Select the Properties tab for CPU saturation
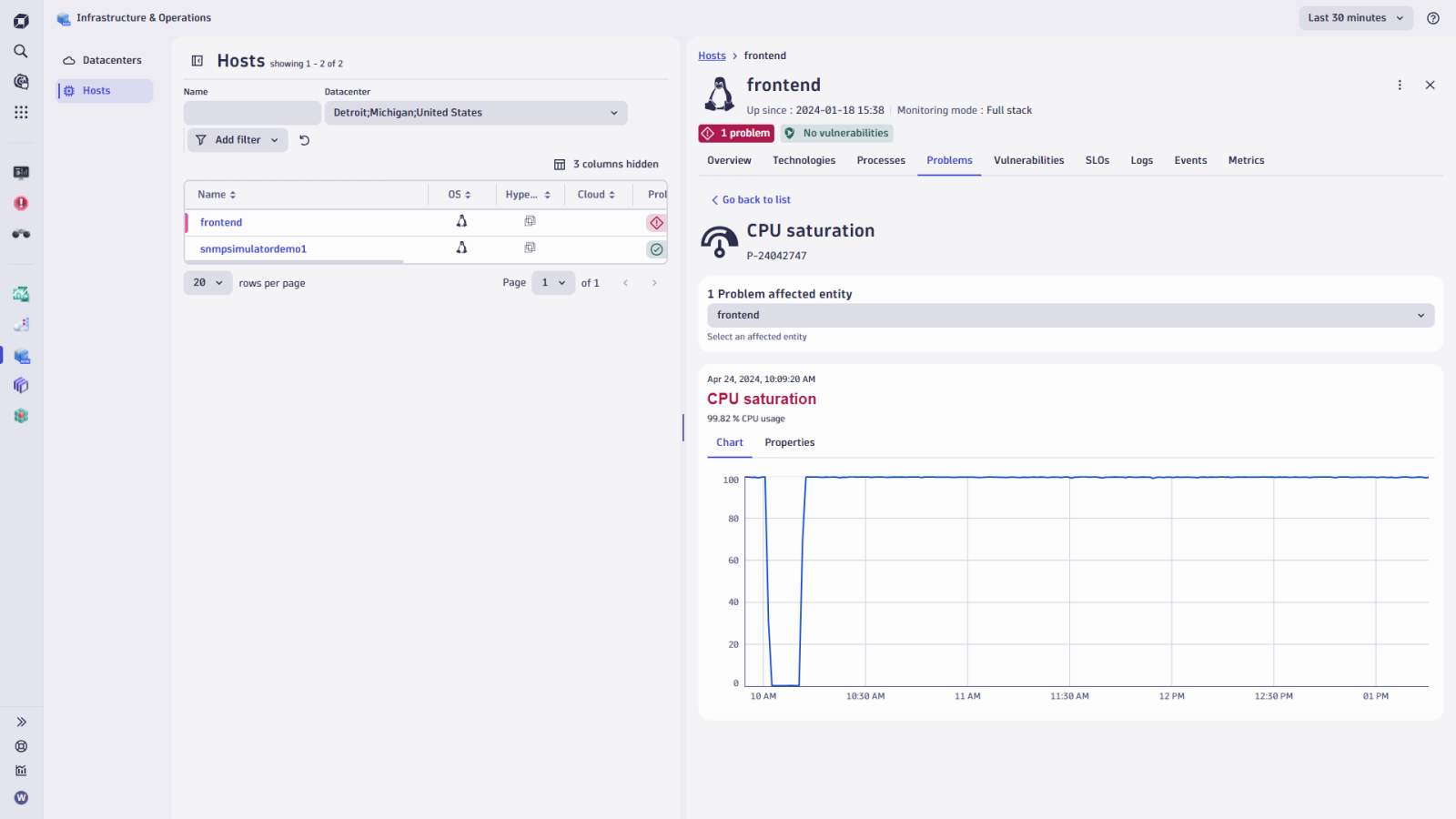Image resolution: width=1456 pixels, height=819 pixels. [x=789, y=442]
